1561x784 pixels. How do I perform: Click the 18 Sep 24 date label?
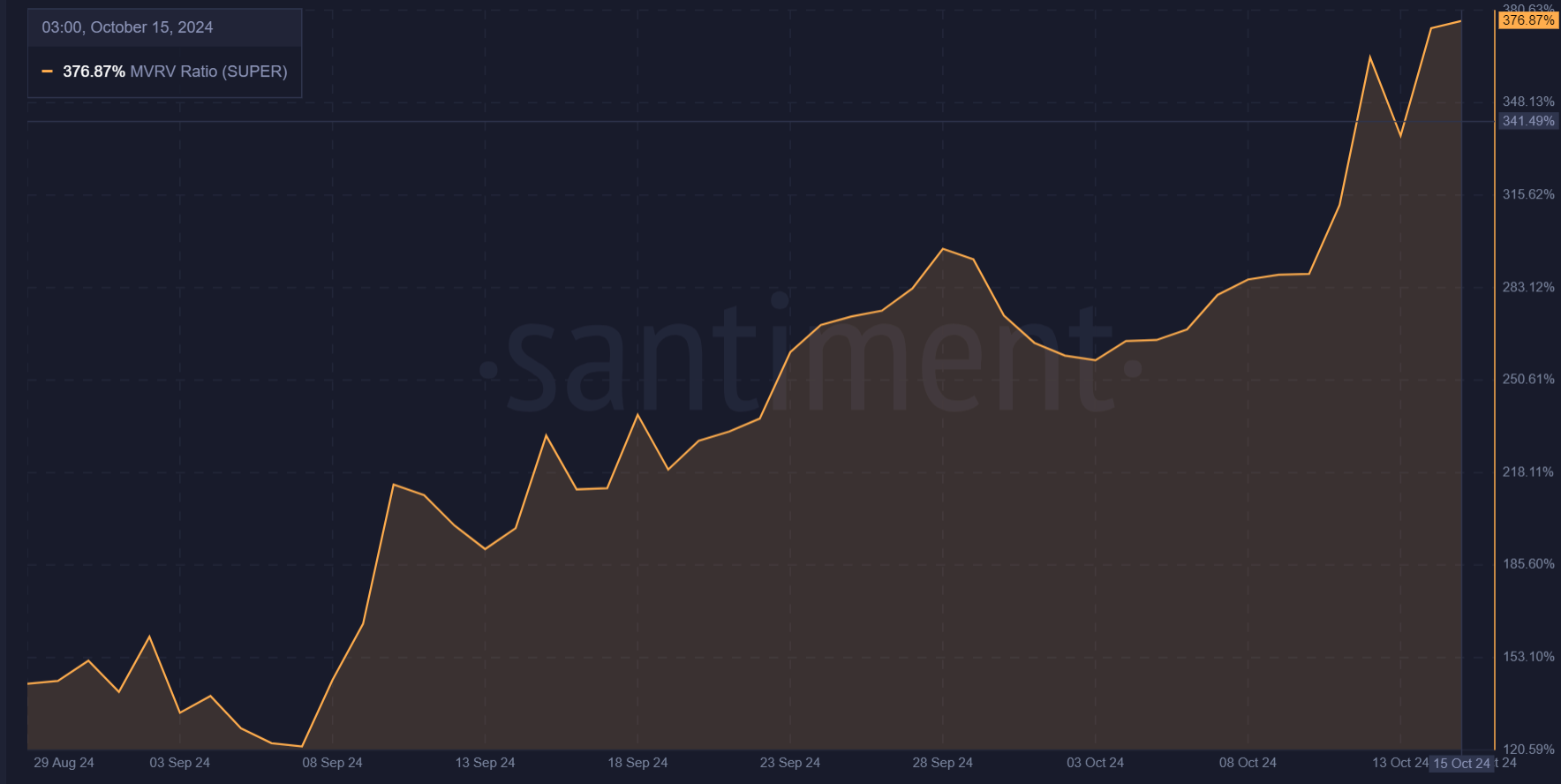(x=637, y=763)
